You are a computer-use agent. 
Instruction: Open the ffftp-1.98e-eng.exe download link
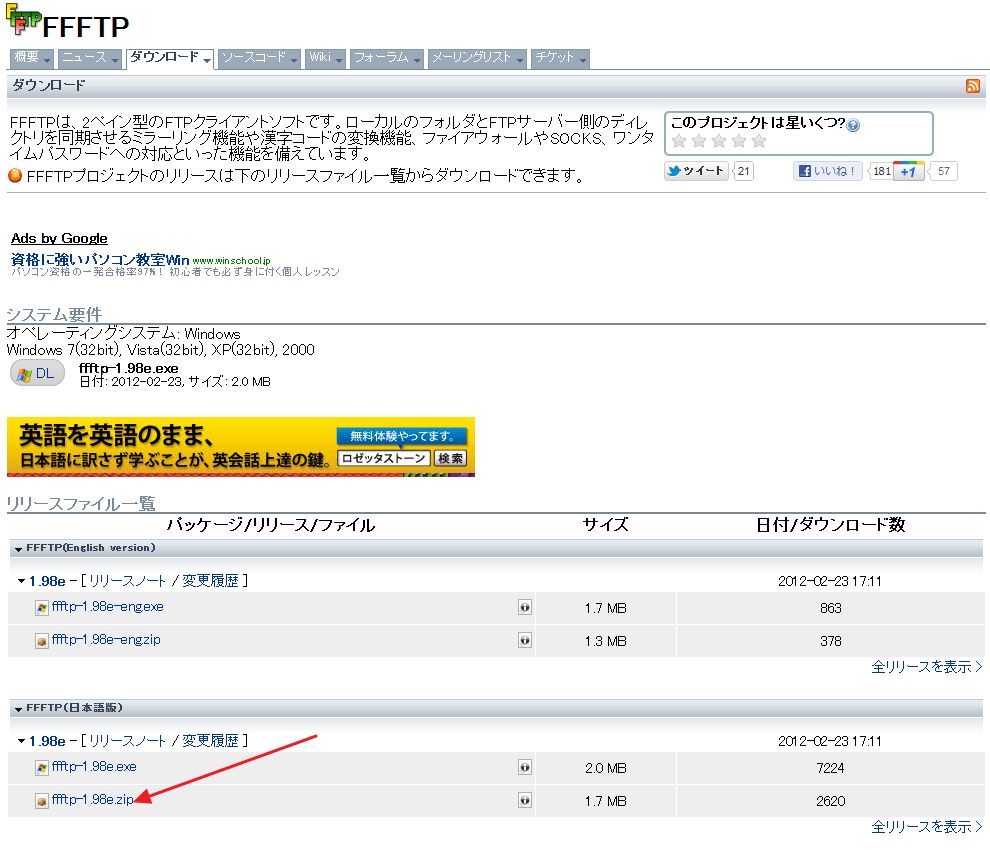click(107, 607)
